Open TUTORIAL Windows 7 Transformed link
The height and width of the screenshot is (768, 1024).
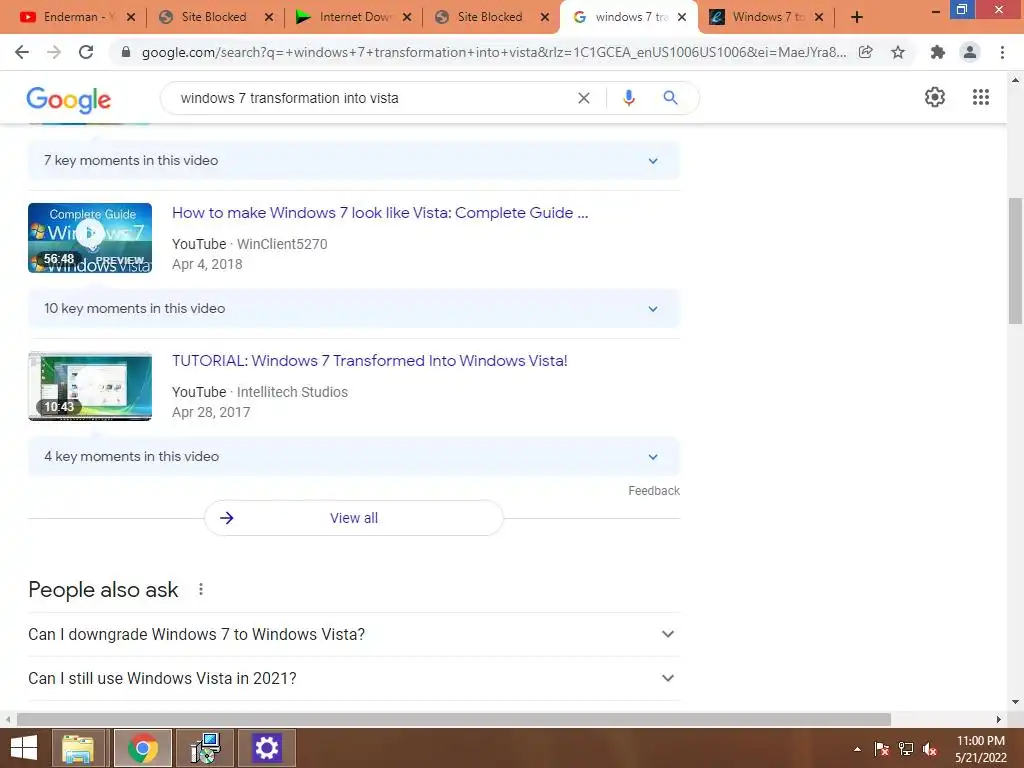pyautogui.click(x=370, y=360)
